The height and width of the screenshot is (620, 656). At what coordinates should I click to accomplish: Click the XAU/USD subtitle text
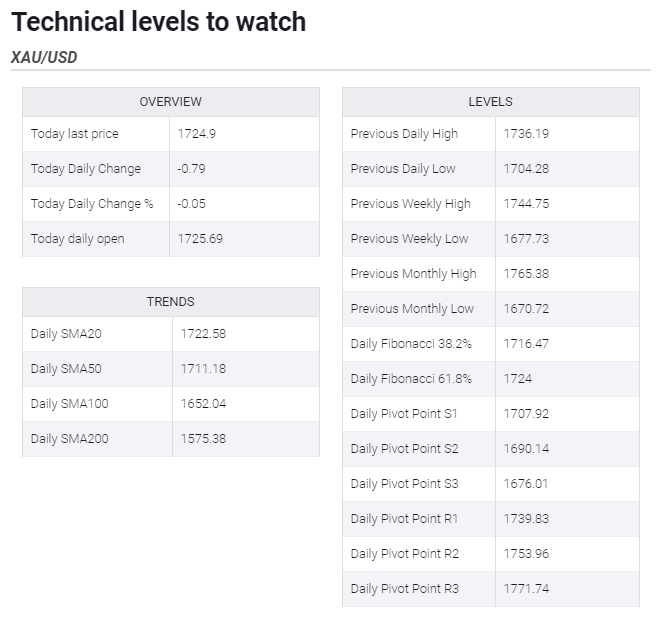44,57
